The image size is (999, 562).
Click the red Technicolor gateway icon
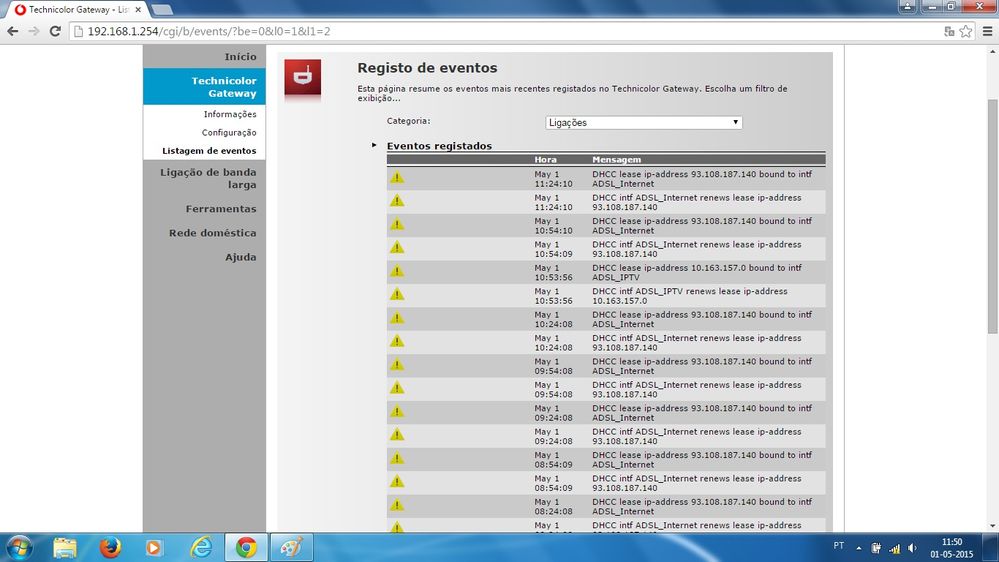303,77
